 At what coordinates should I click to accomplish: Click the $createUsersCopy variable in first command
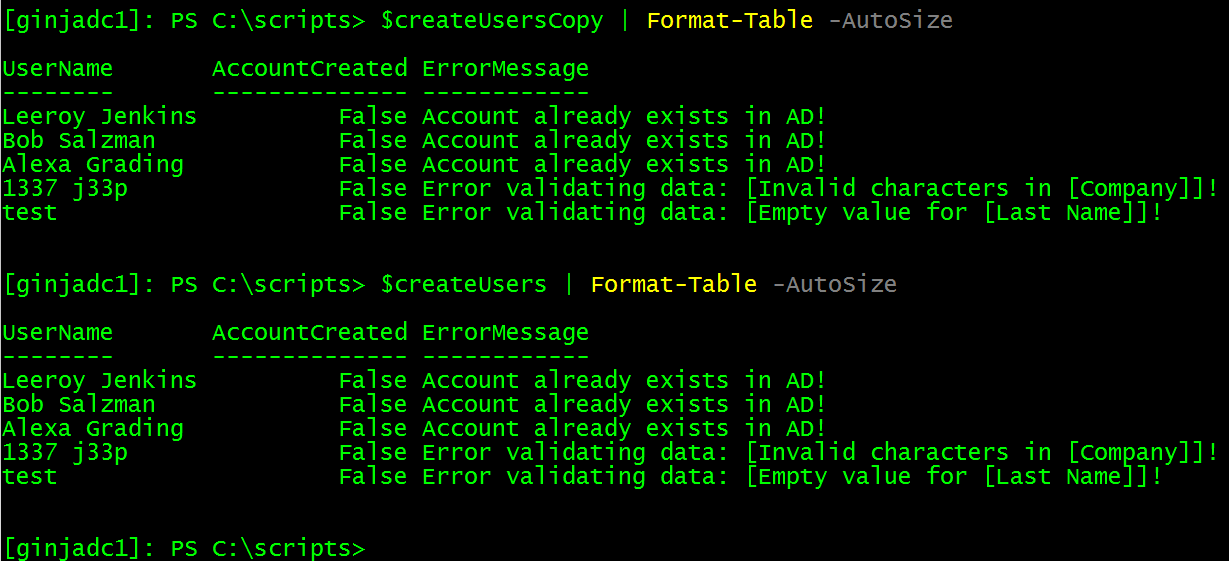(x=492, y=21)
